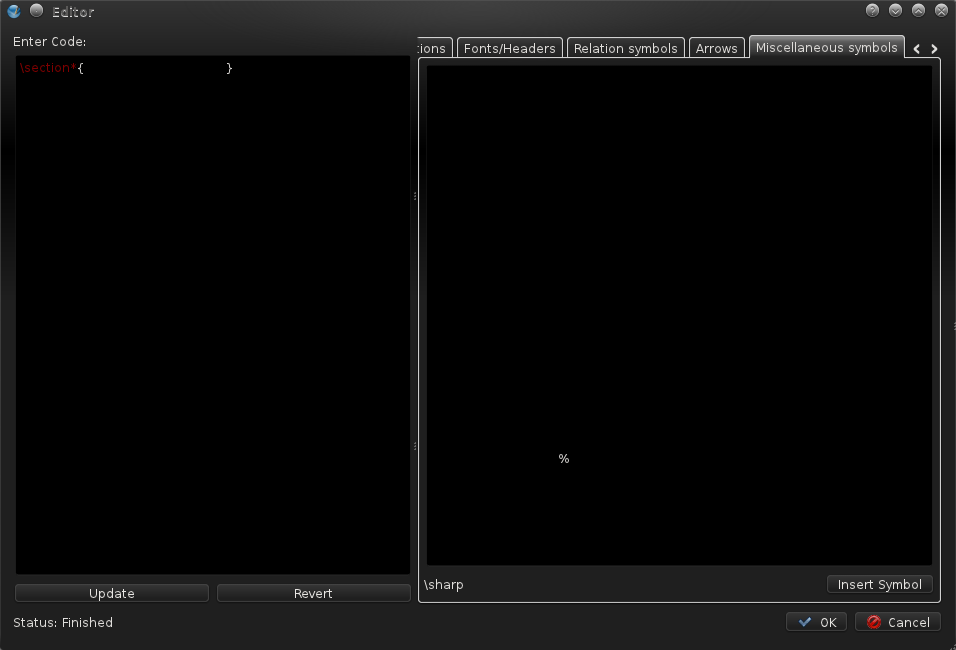
Task: Open the help question mark in the title bar
Action: [x=872, y=11]
